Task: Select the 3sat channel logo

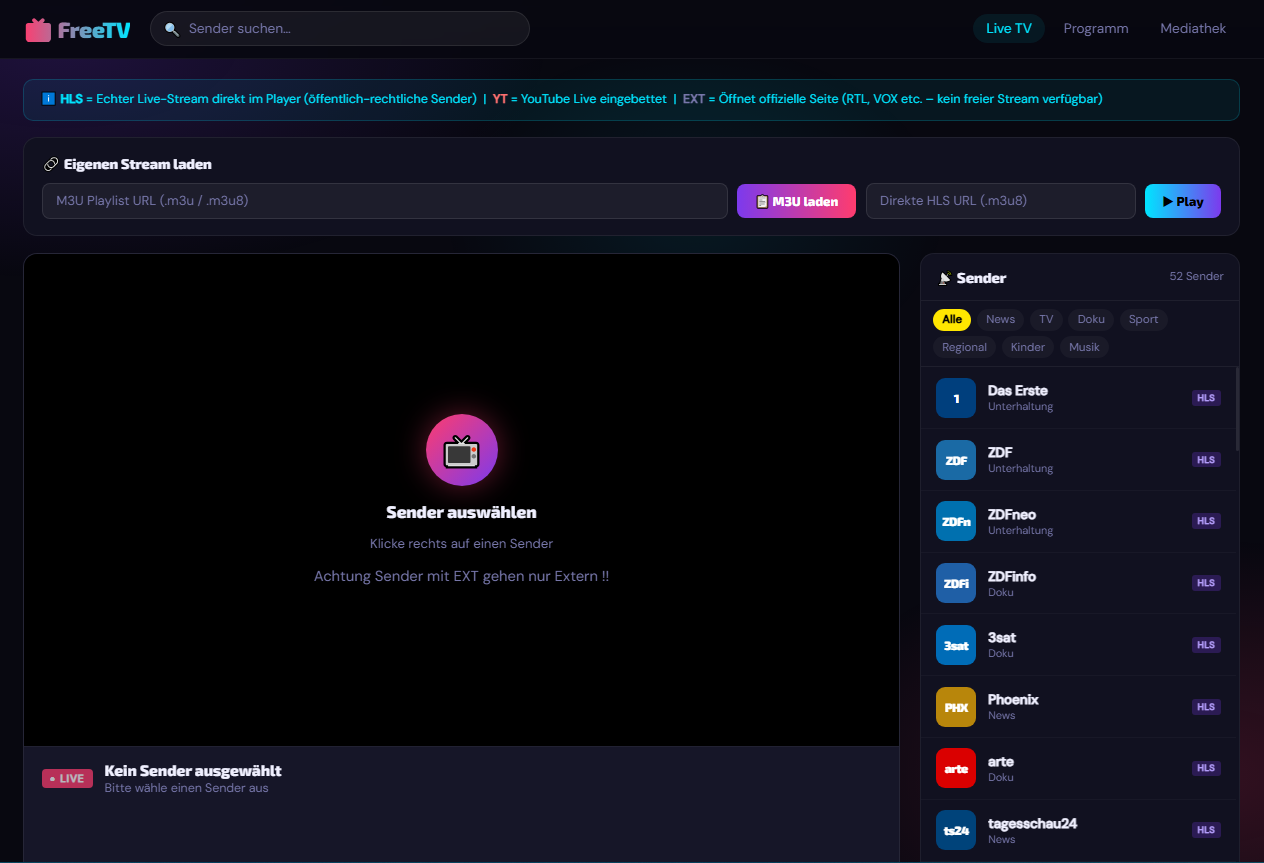Action: [x=955, y=645]
